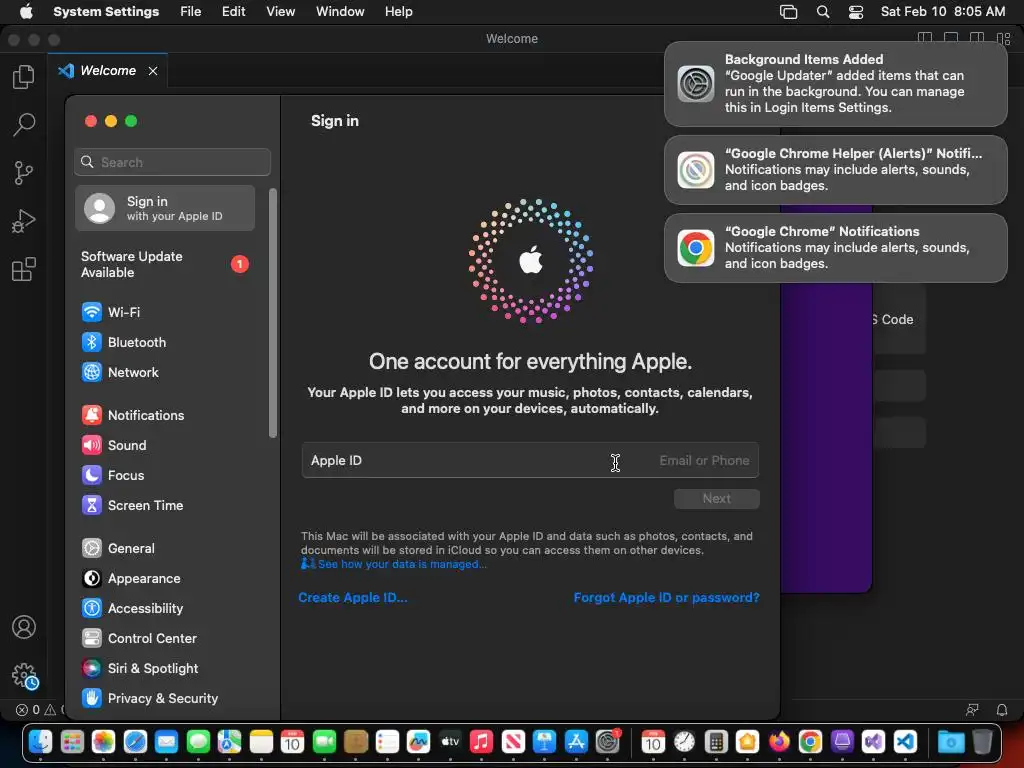Open Safari from the Dock
The height and width of the screenshot is (768, 1024).
point(135,742)
